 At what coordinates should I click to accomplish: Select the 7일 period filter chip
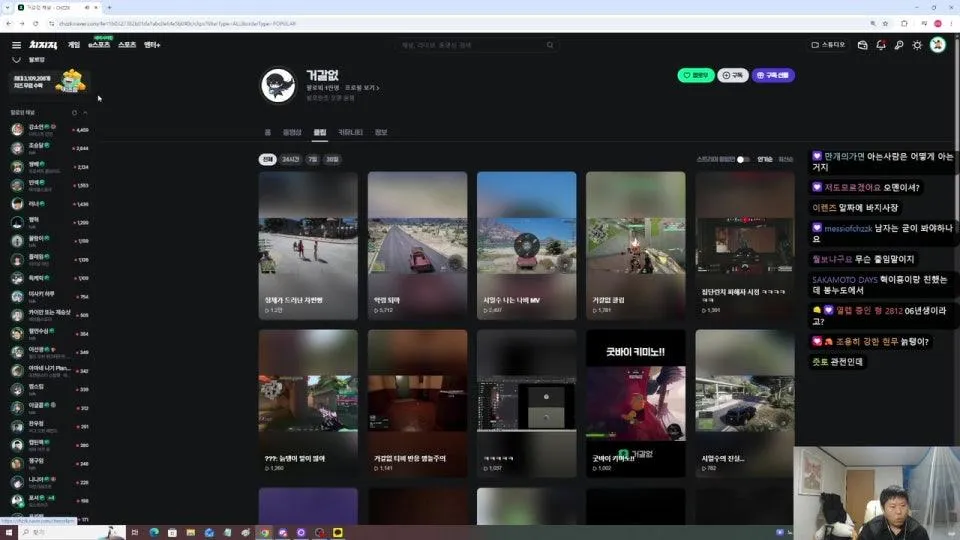tap(313, 159)
